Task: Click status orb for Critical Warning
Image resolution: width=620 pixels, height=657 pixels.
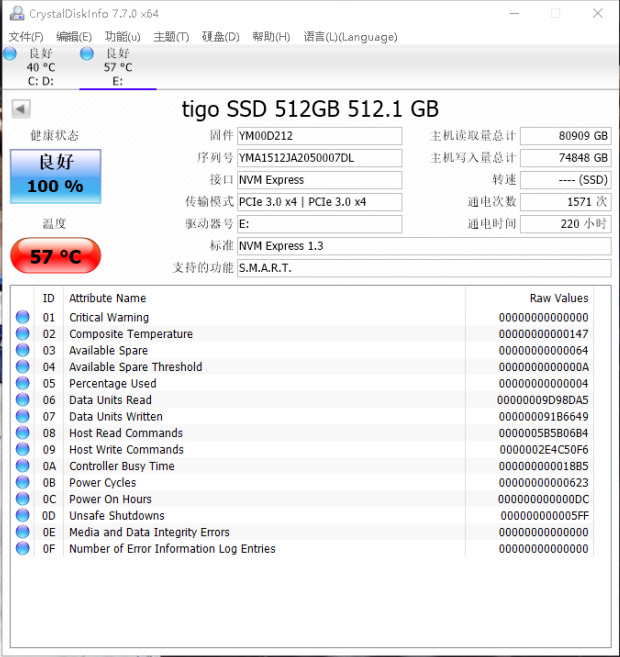Action: [23, 317]
